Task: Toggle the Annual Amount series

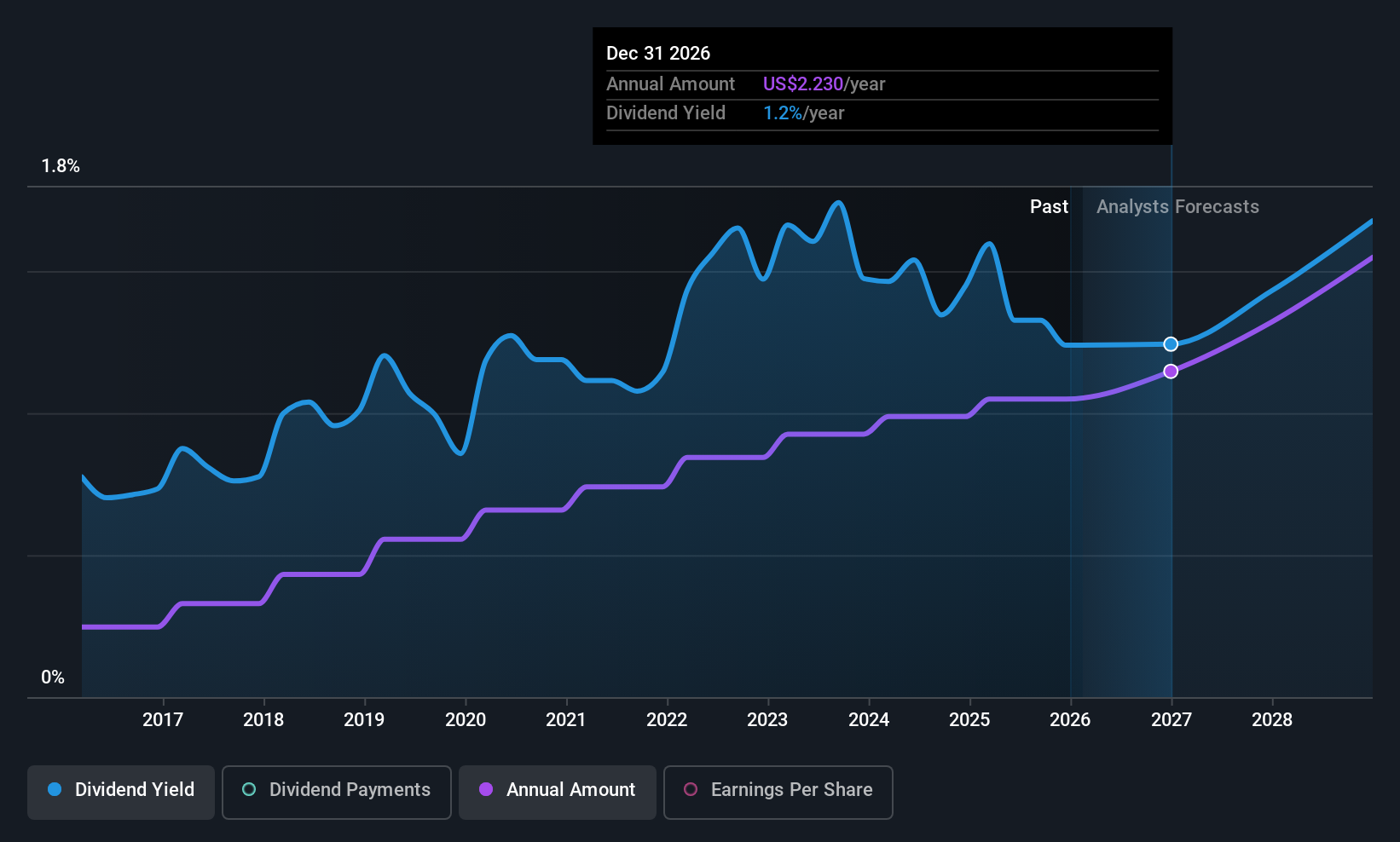Action: (x=558, y=792)
